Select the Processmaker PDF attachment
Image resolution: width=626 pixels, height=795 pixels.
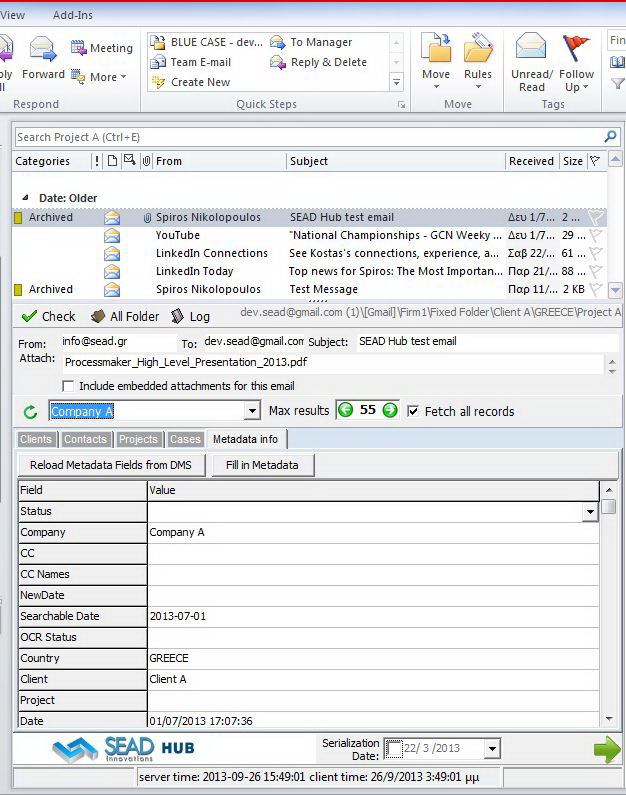point(186,362)
